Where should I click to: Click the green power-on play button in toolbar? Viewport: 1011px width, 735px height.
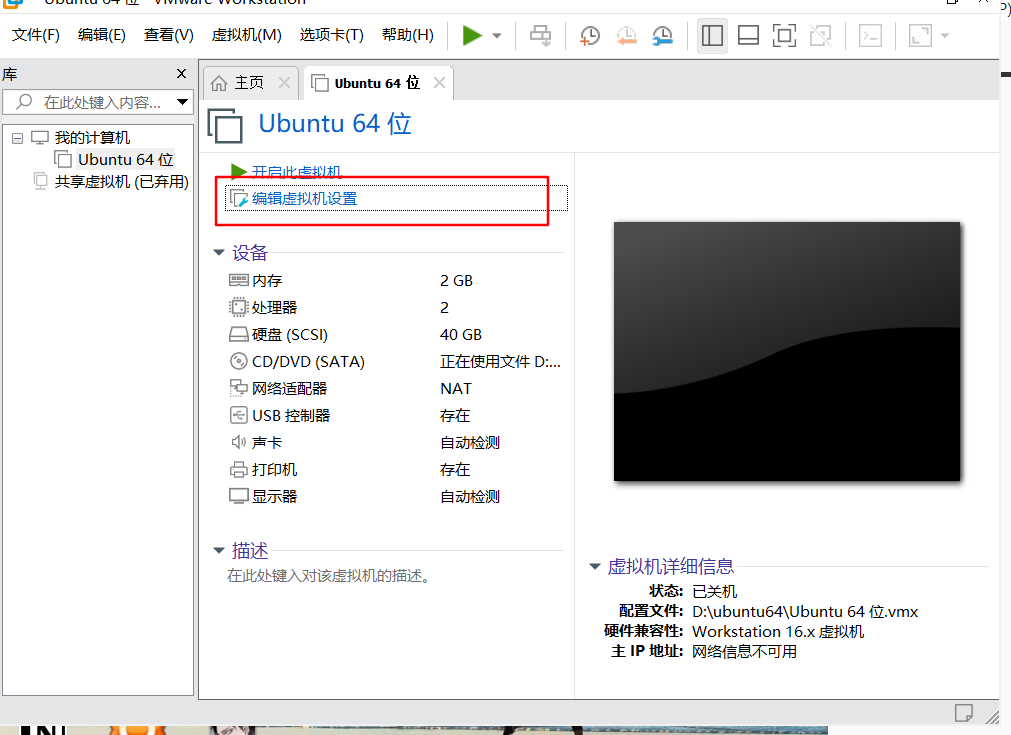point(472,35)
